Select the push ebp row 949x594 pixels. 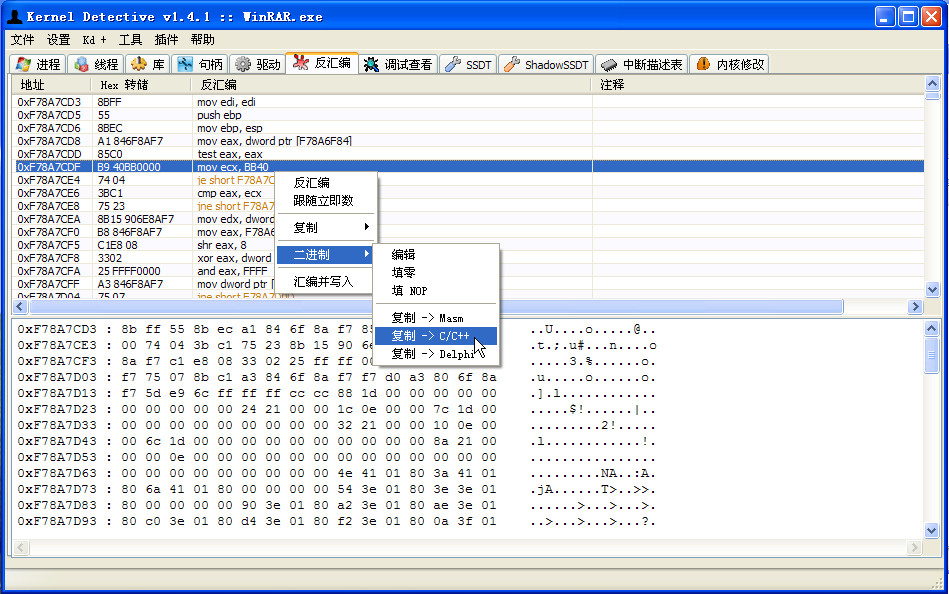click(468, 115)
